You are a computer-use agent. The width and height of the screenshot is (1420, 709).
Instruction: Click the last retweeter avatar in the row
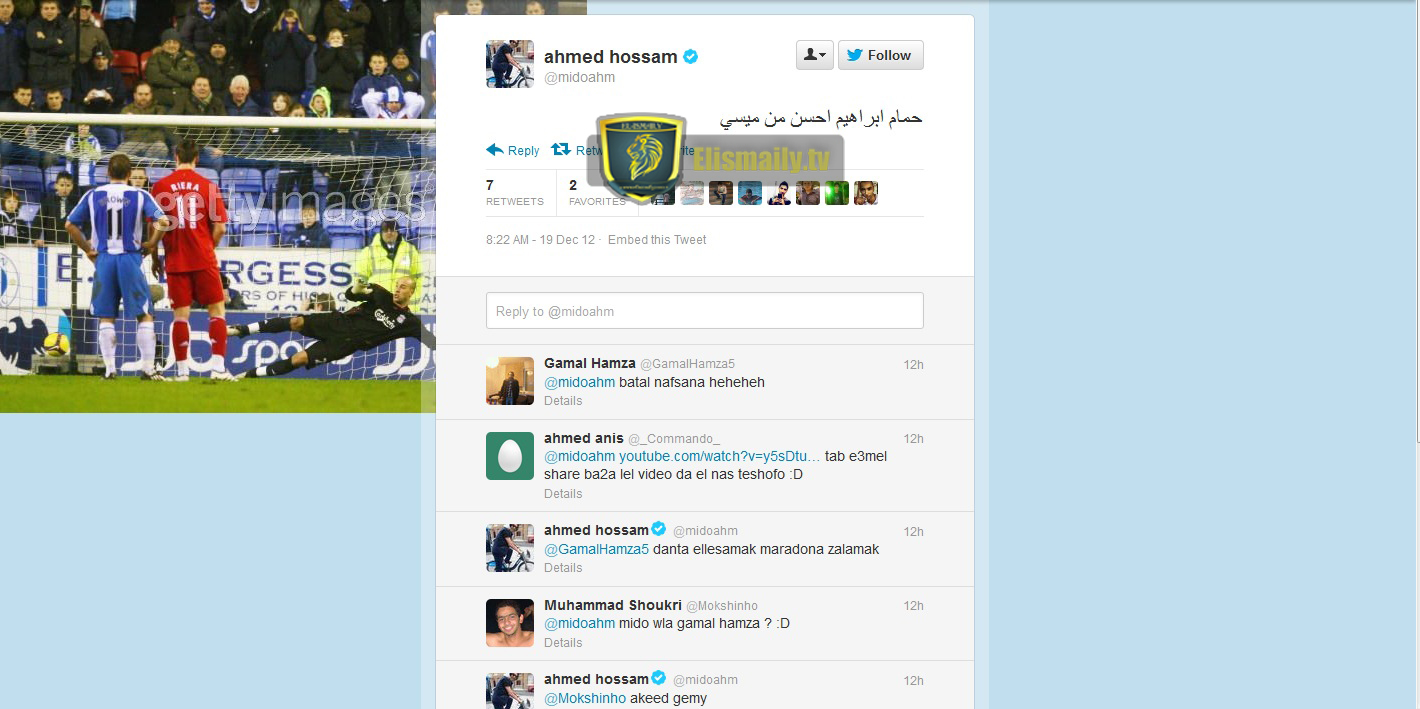click(x=866, y=193)
